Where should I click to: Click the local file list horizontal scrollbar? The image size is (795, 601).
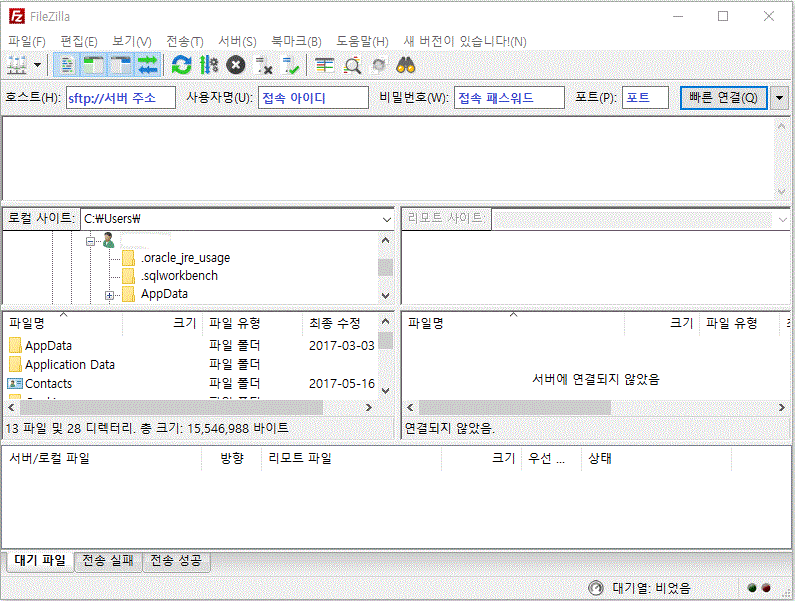tap(170, 408)
